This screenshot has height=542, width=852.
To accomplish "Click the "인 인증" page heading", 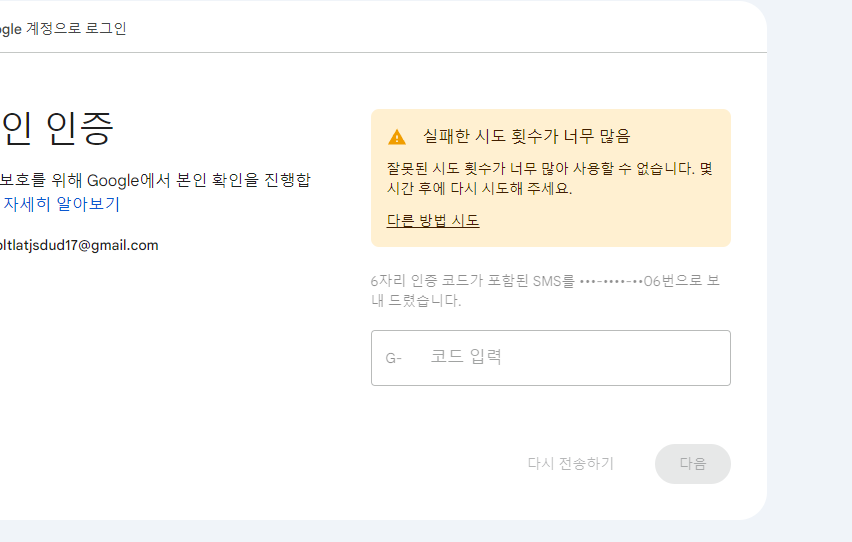I will [57, 130].
